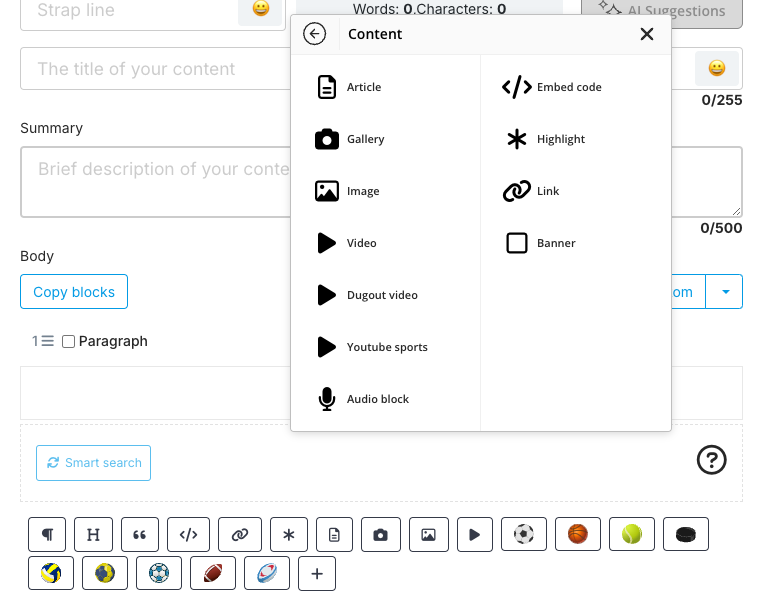Insert a gallery camera block from the toolbar

(x=381, y=534)
